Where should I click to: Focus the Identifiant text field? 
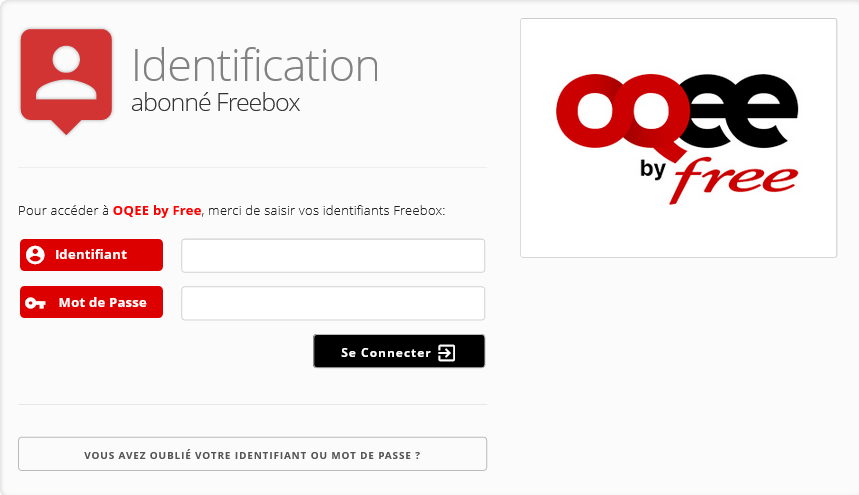tap(332, 255)
